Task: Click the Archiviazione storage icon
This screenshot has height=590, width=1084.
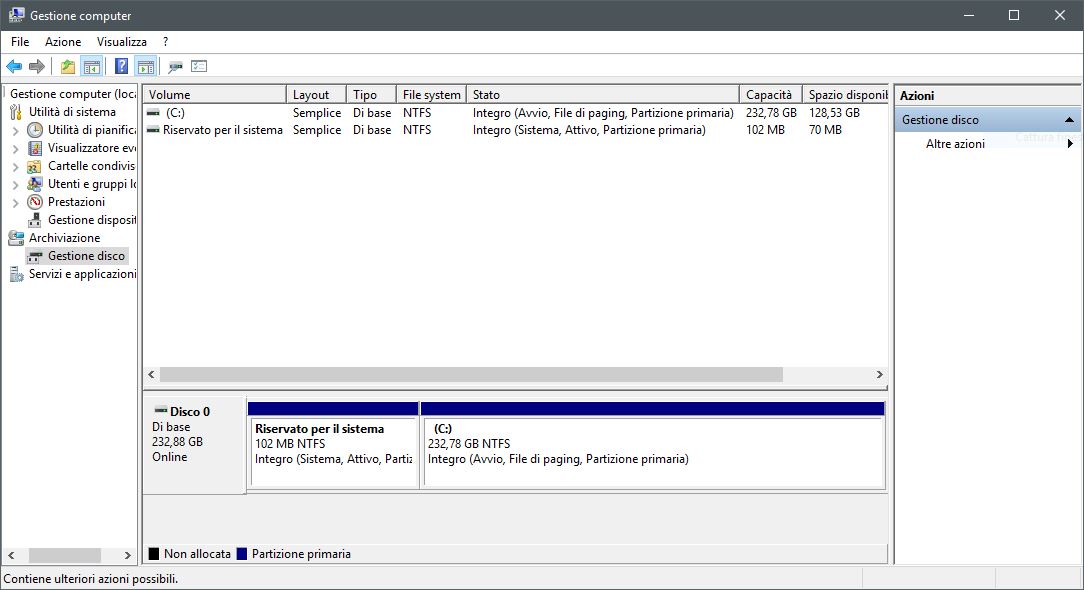Action: pyautogui.click(x=16, y=238)
